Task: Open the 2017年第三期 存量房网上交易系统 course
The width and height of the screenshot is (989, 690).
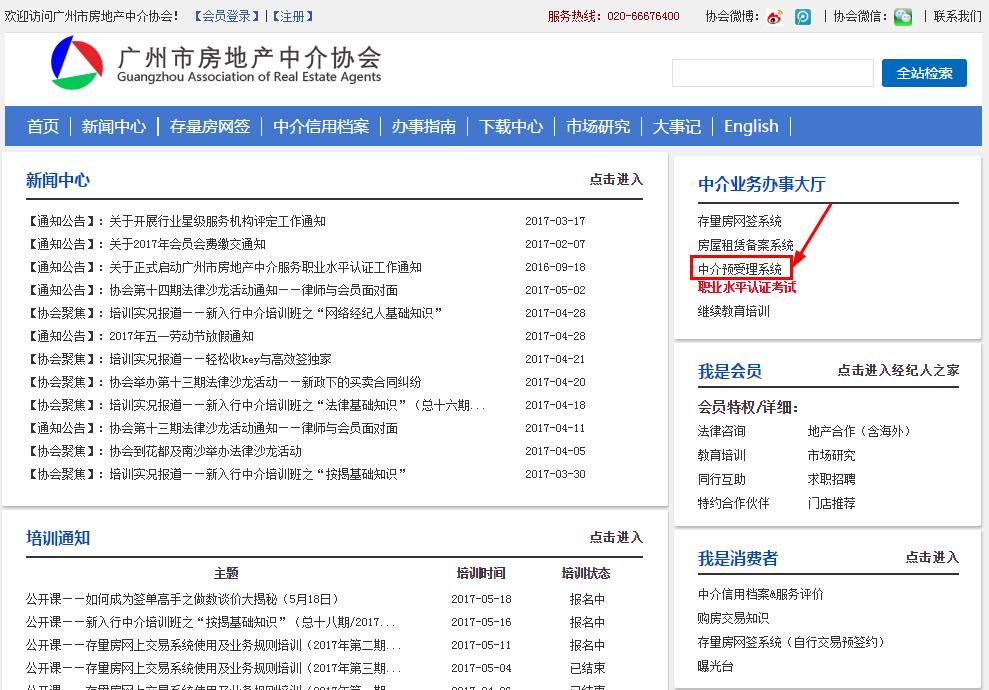Action: (x=213, y=669)
